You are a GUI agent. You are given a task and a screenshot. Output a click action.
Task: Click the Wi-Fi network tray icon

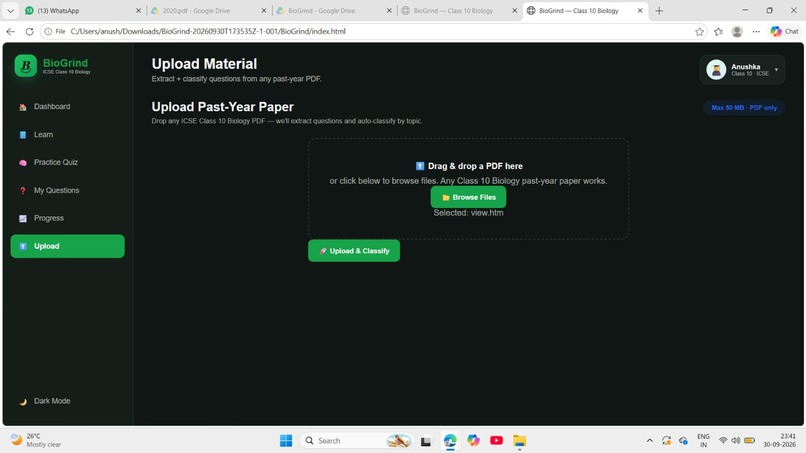(x=723, y=441)
